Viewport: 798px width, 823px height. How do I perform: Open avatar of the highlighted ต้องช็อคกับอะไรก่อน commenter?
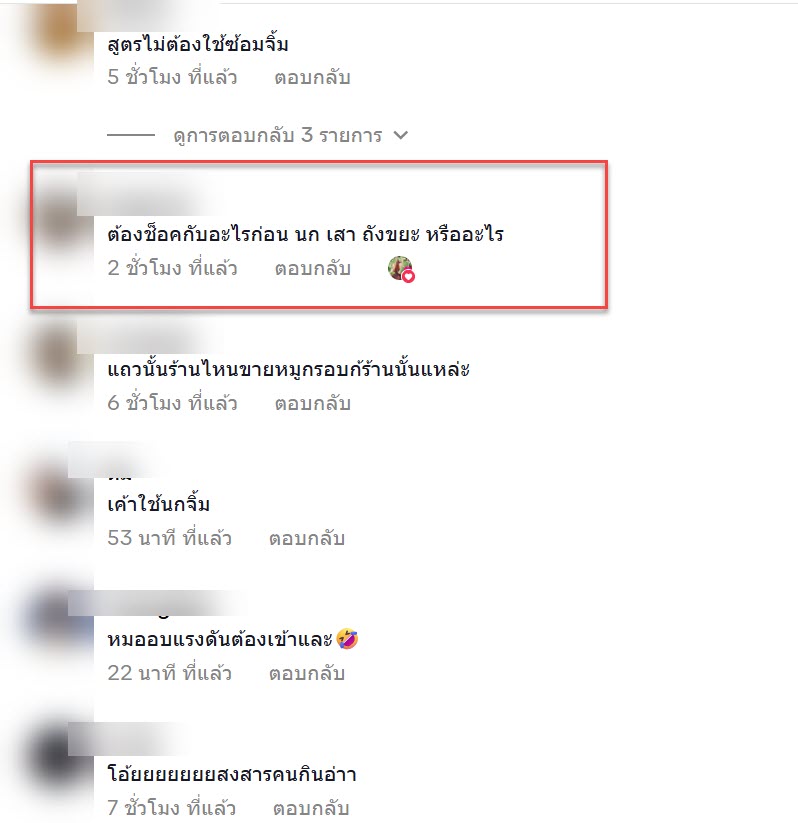click(59, 220)
